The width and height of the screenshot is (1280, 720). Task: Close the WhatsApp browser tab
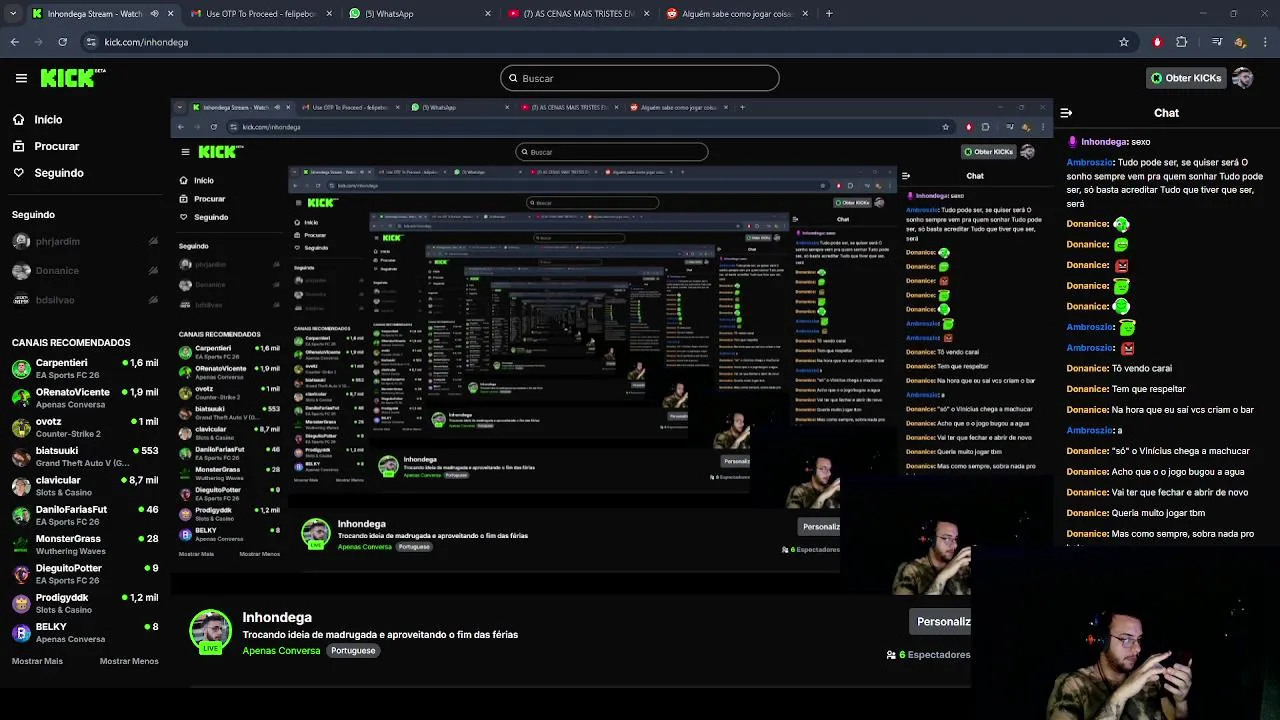tap(488, 14)
